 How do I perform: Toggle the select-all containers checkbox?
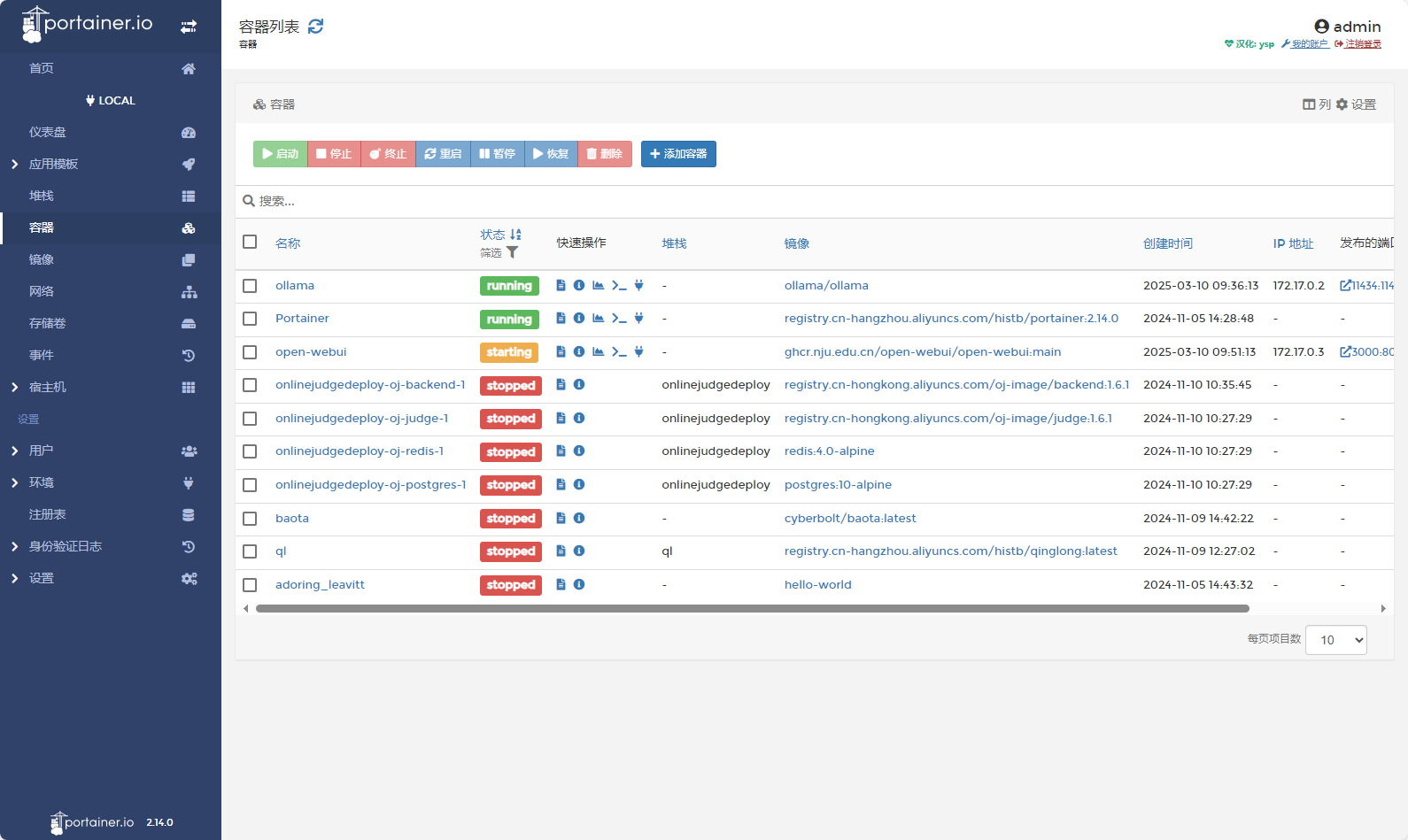(x=250, y=242)
